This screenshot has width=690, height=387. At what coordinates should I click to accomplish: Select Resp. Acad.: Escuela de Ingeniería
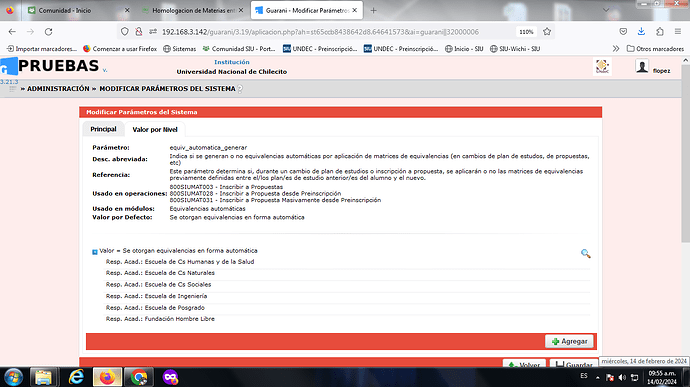[x=156, y=296]
